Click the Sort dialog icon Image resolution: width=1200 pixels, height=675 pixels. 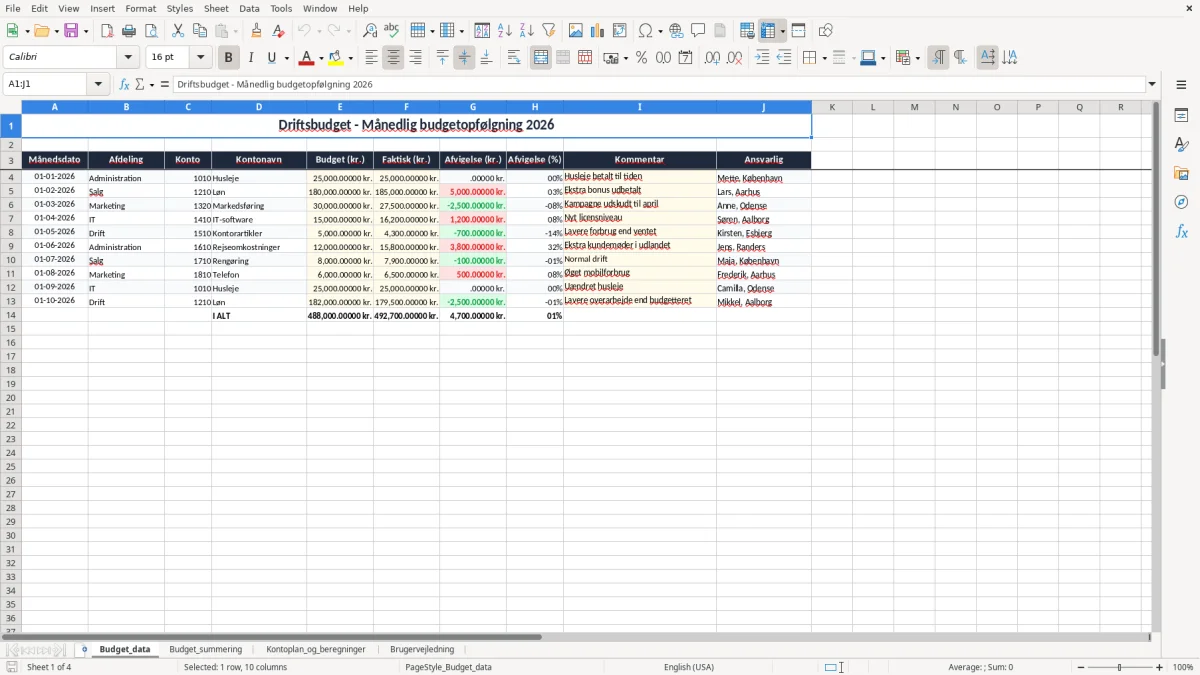point(482,31)
